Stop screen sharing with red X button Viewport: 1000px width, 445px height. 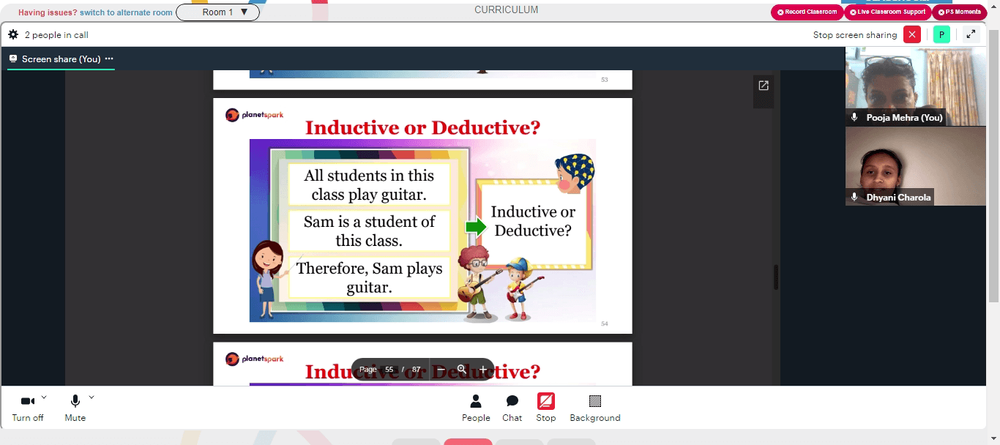[912, 34]
